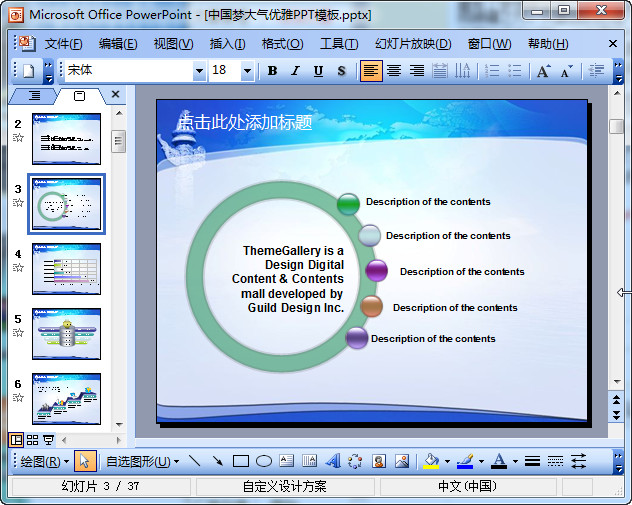Switch to normal view
This screenshot has width=632, height=505.
click(16, 440)
